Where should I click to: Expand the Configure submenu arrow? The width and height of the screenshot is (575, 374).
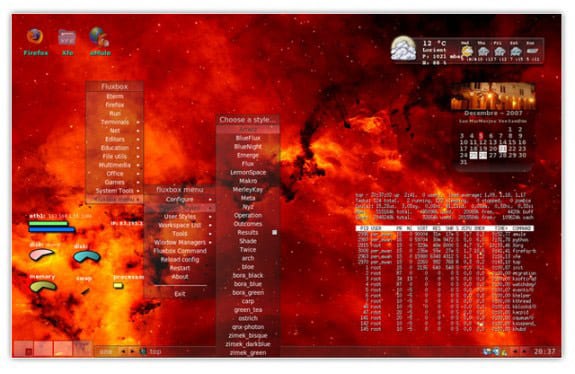pyautogui.click(x=210, y=199)
